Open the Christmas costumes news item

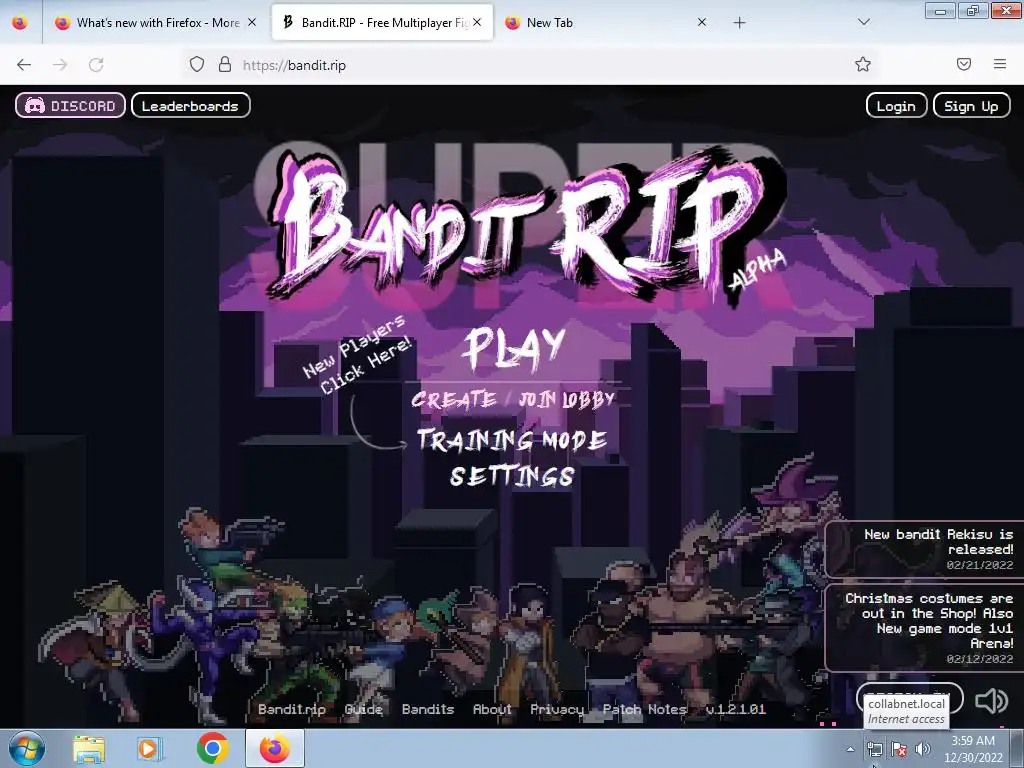tap(924, 628)
